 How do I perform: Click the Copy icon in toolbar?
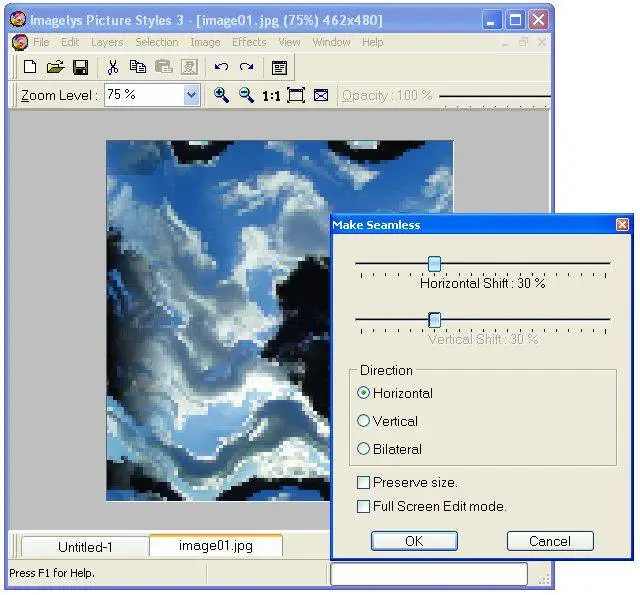click(x=138, y=67)
